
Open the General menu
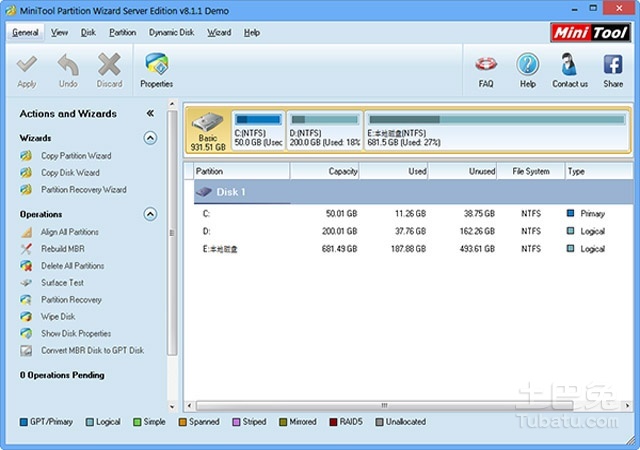[x=25, y=33]
